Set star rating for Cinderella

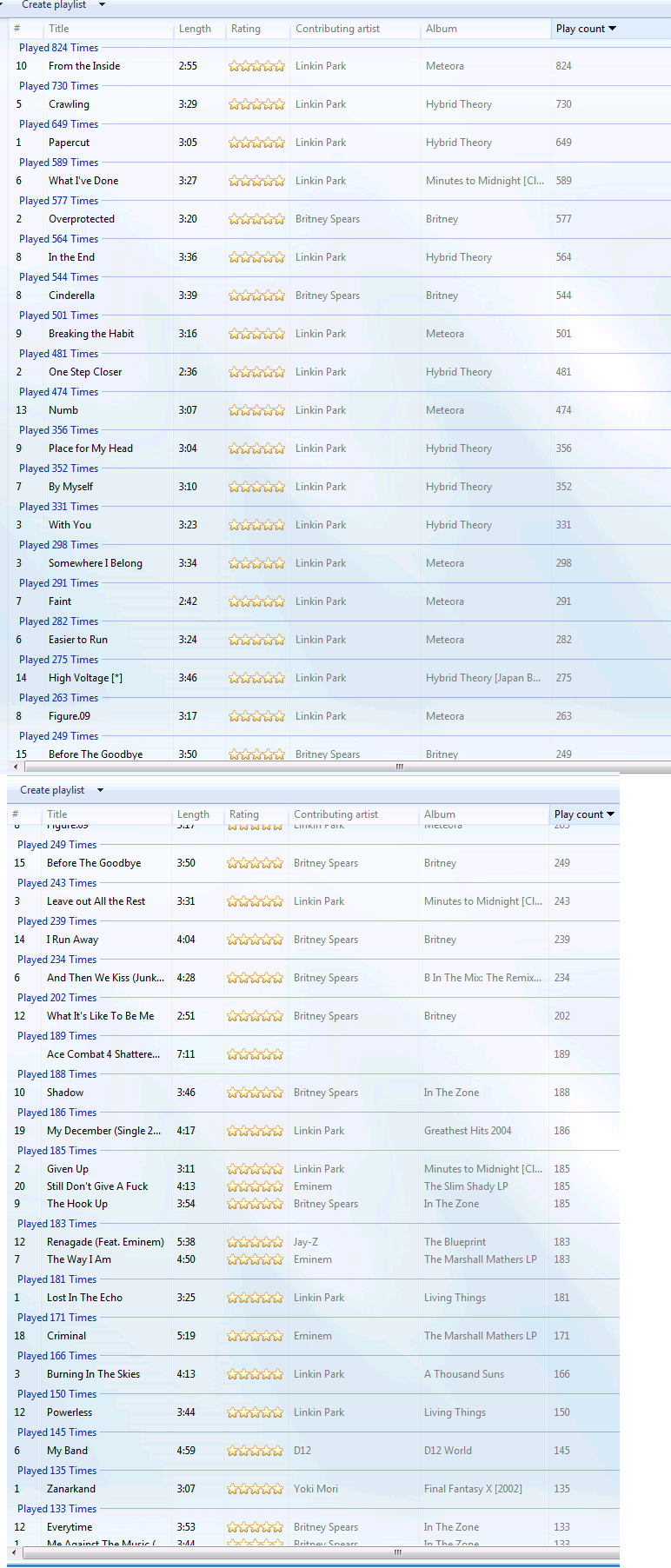[x=256, y=296]
